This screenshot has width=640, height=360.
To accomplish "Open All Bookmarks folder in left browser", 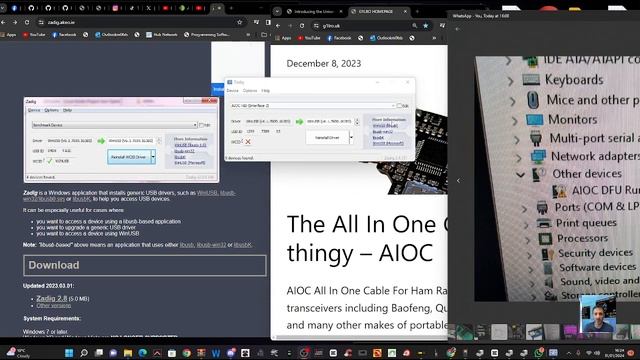I will tap(264, 35).
